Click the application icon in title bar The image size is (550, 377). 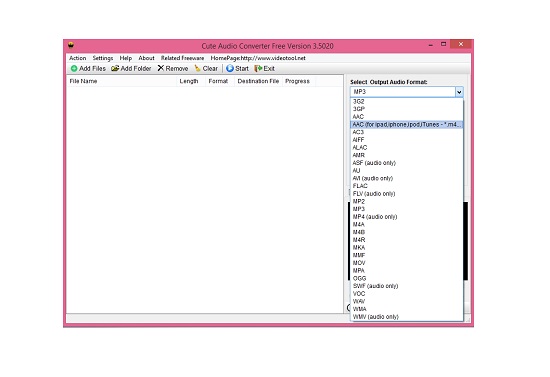71,45
